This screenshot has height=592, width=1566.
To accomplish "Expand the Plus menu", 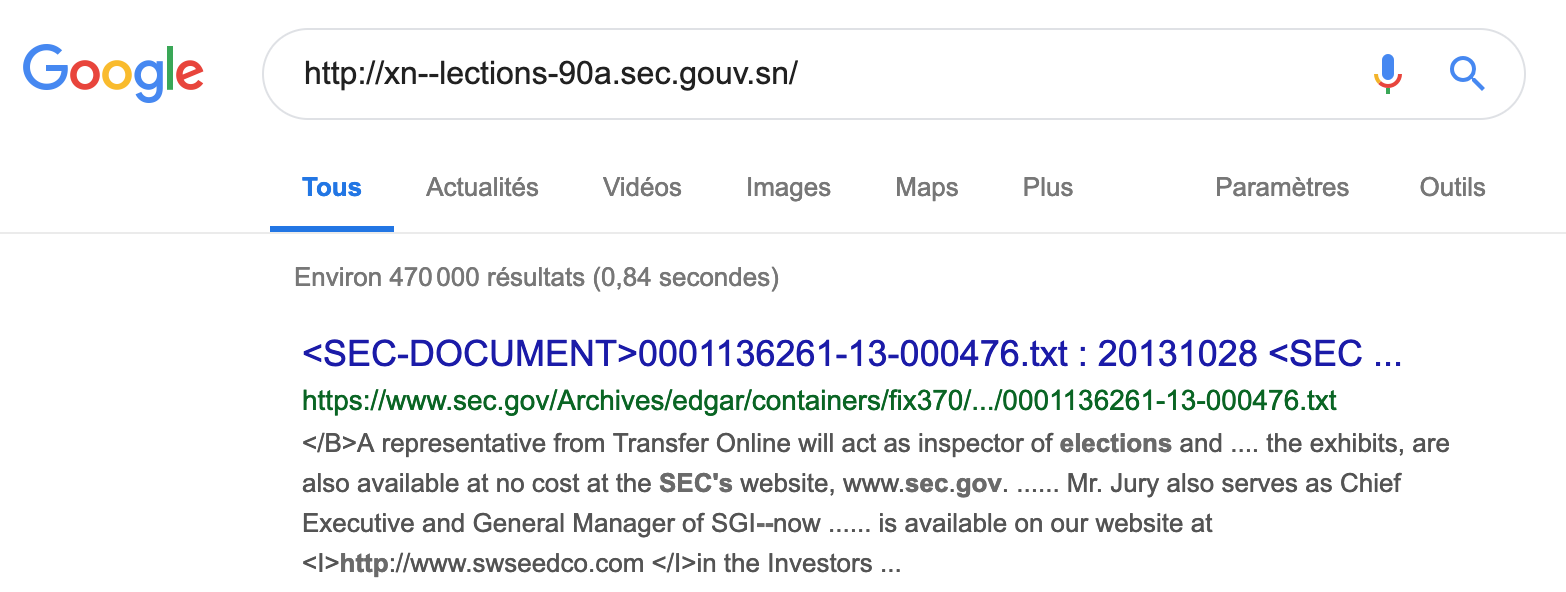I will (1047, 188).
